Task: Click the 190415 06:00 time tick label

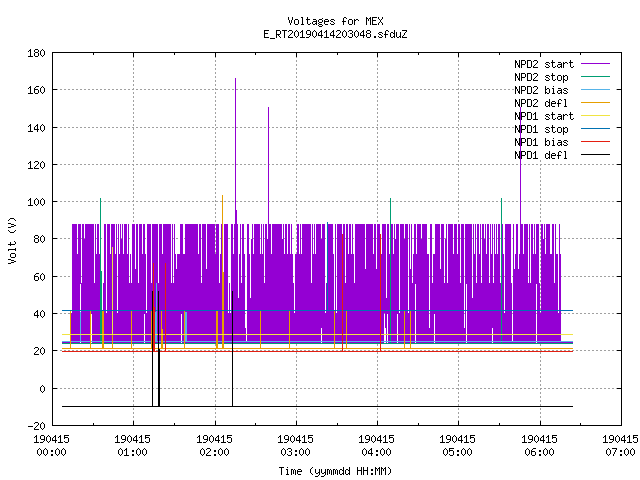Action: coord(539,446)
